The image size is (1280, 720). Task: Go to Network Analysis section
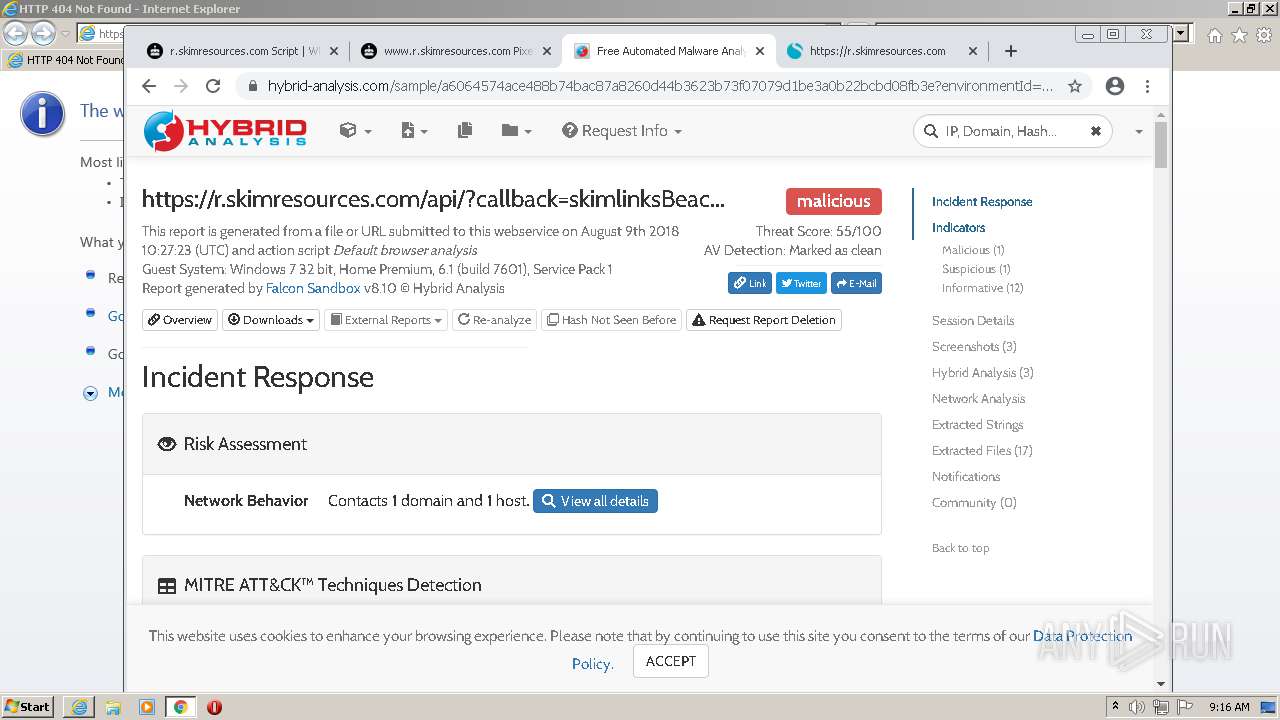(x=978, y=398)
